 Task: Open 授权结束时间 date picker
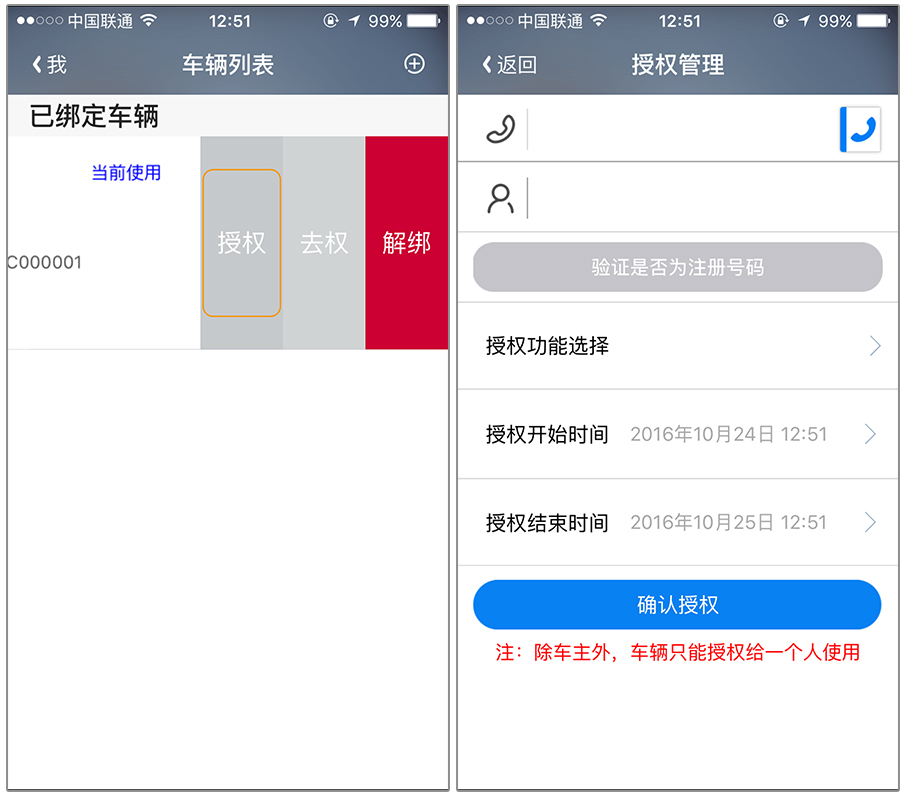pyautogui.click(x=678, y=522)
